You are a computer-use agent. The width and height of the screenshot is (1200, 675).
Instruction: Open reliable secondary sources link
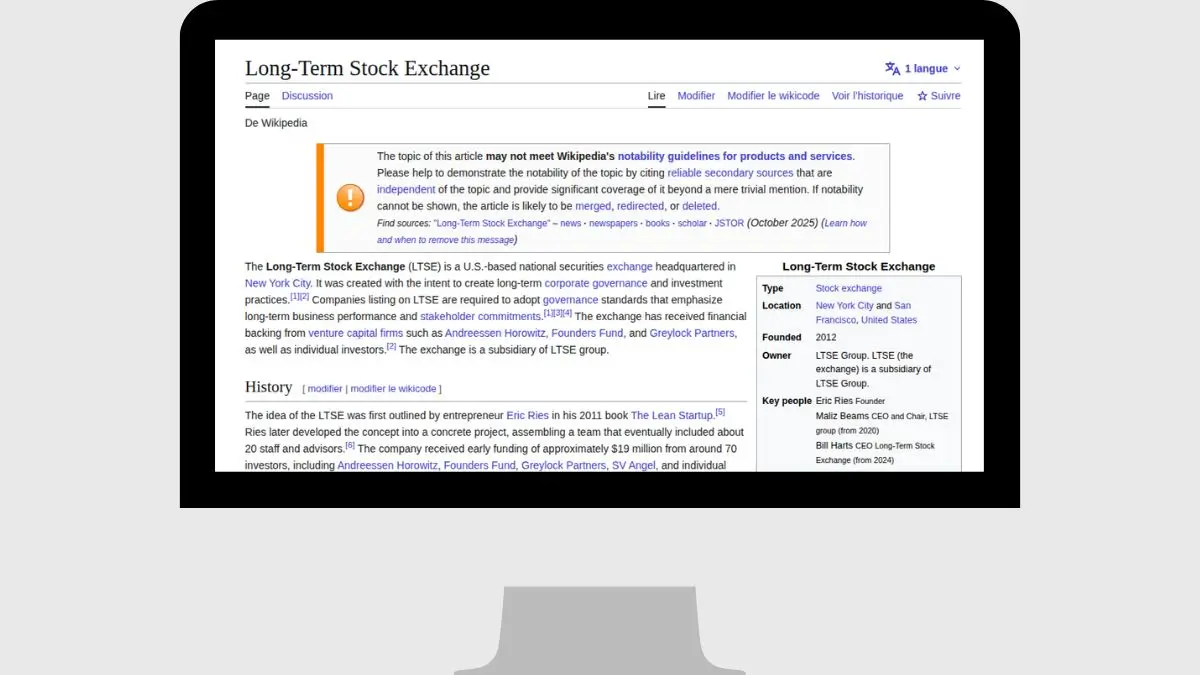(730, 173)
